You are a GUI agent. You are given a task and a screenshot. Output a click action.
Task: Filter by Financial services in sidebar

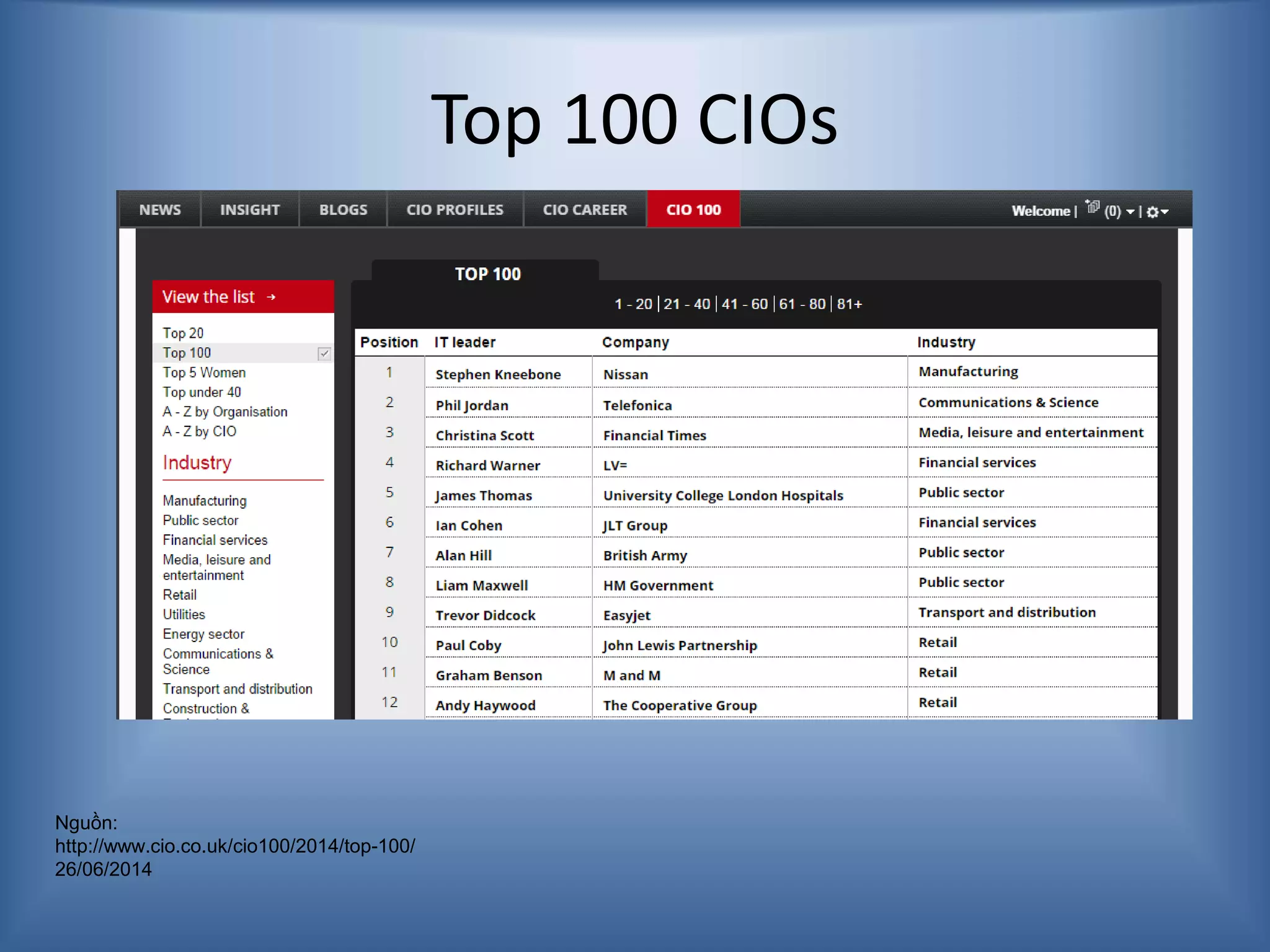coord(215,540)
